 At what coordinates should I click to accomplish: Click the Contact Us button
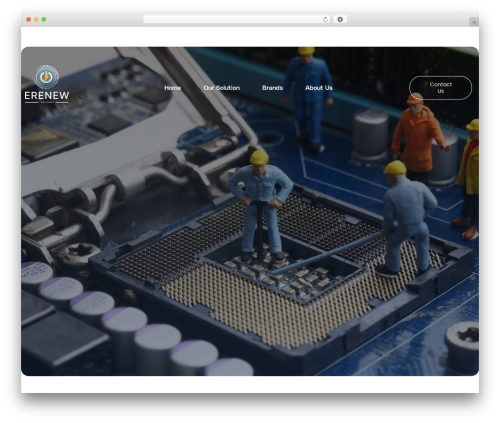(x=440, y=88)
